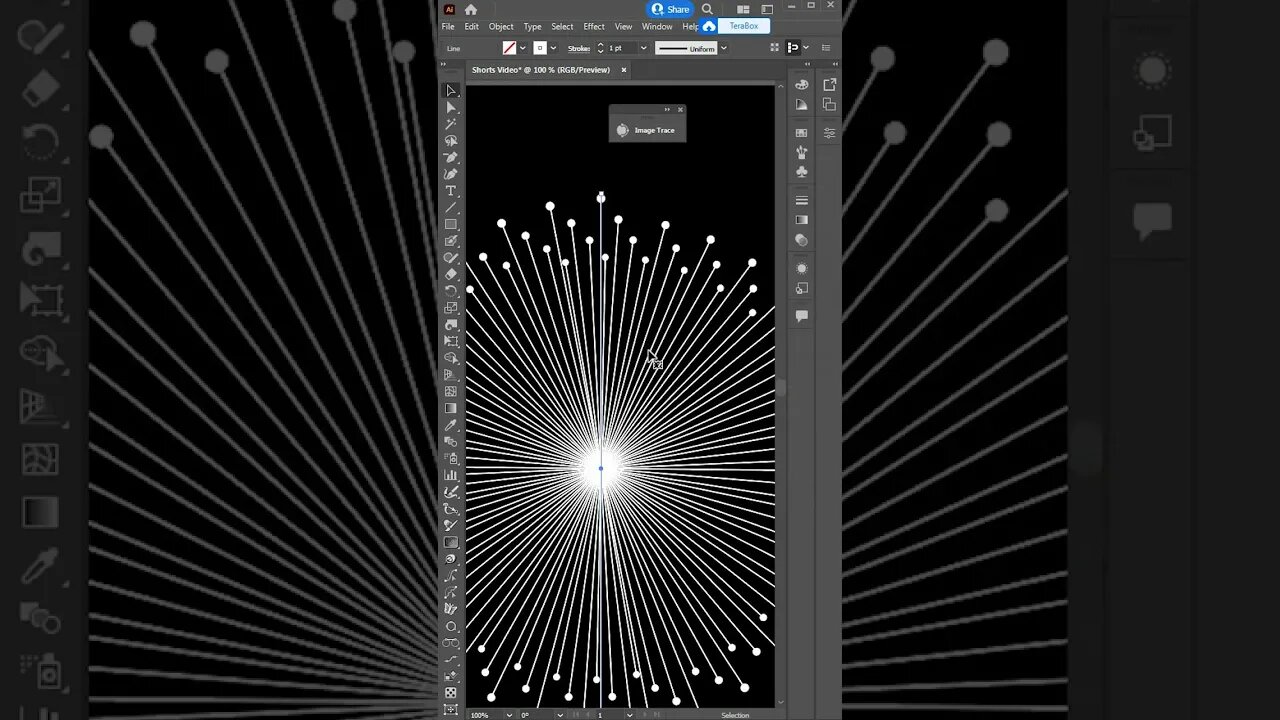
Task: Select the Type tool
Action: point(451,191)
